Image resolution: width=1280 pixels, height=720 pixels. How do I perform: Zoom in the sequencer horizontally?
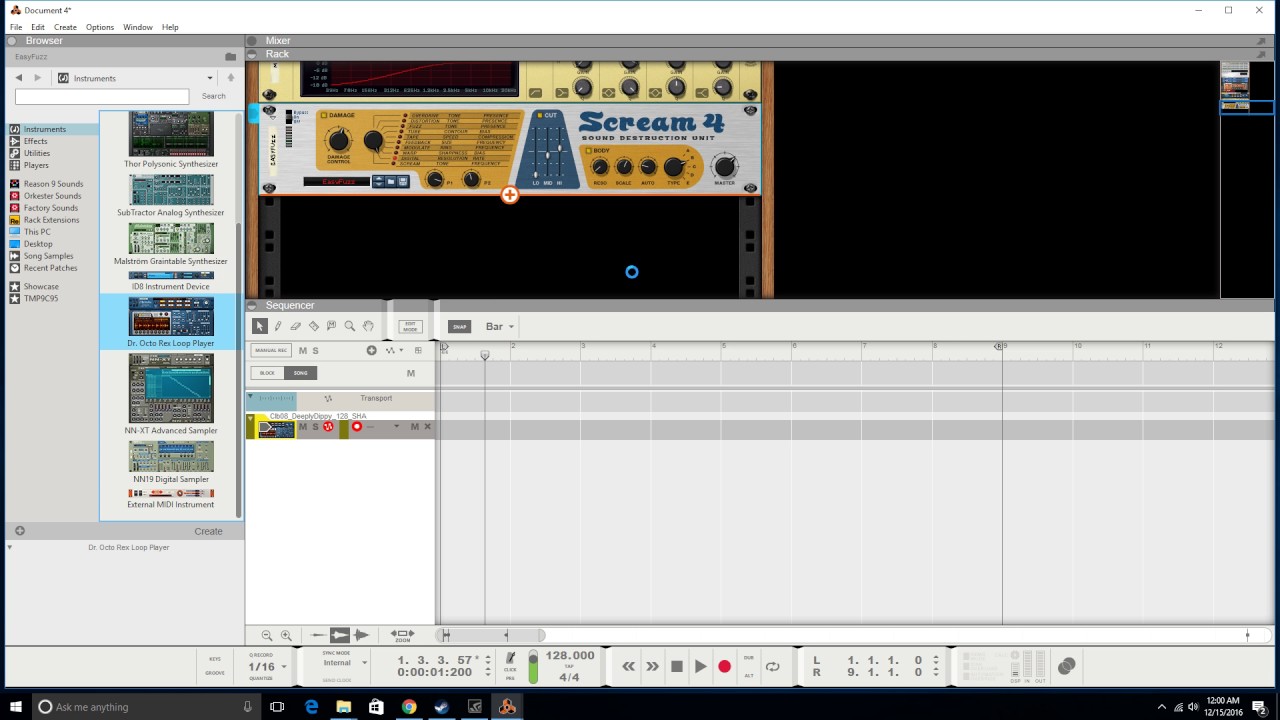286,635
